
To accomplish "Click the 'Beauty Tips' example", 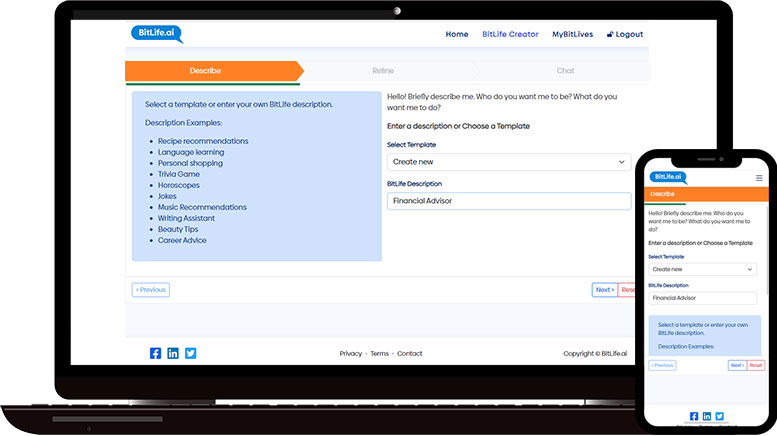I will (x=178, y=229).
